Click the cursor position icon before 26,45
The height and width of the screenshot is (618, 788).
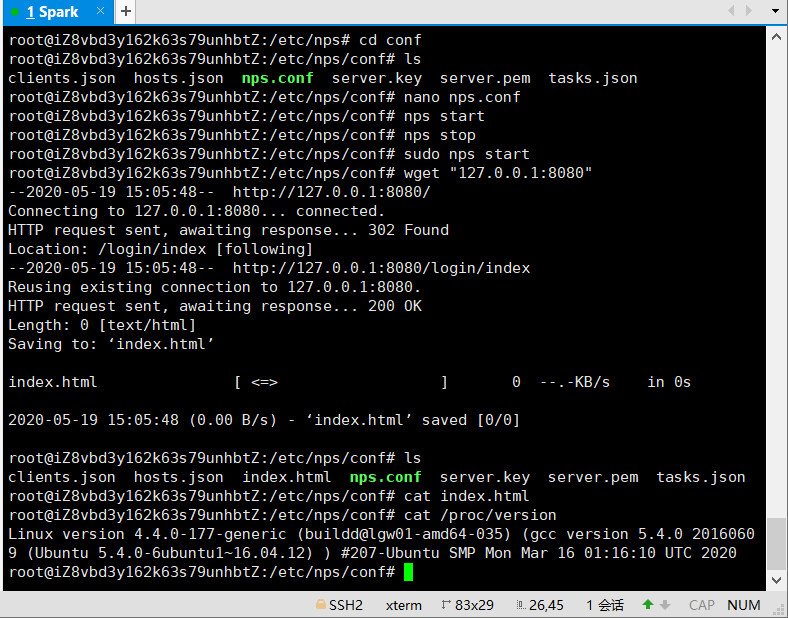[x=521, y=605]
